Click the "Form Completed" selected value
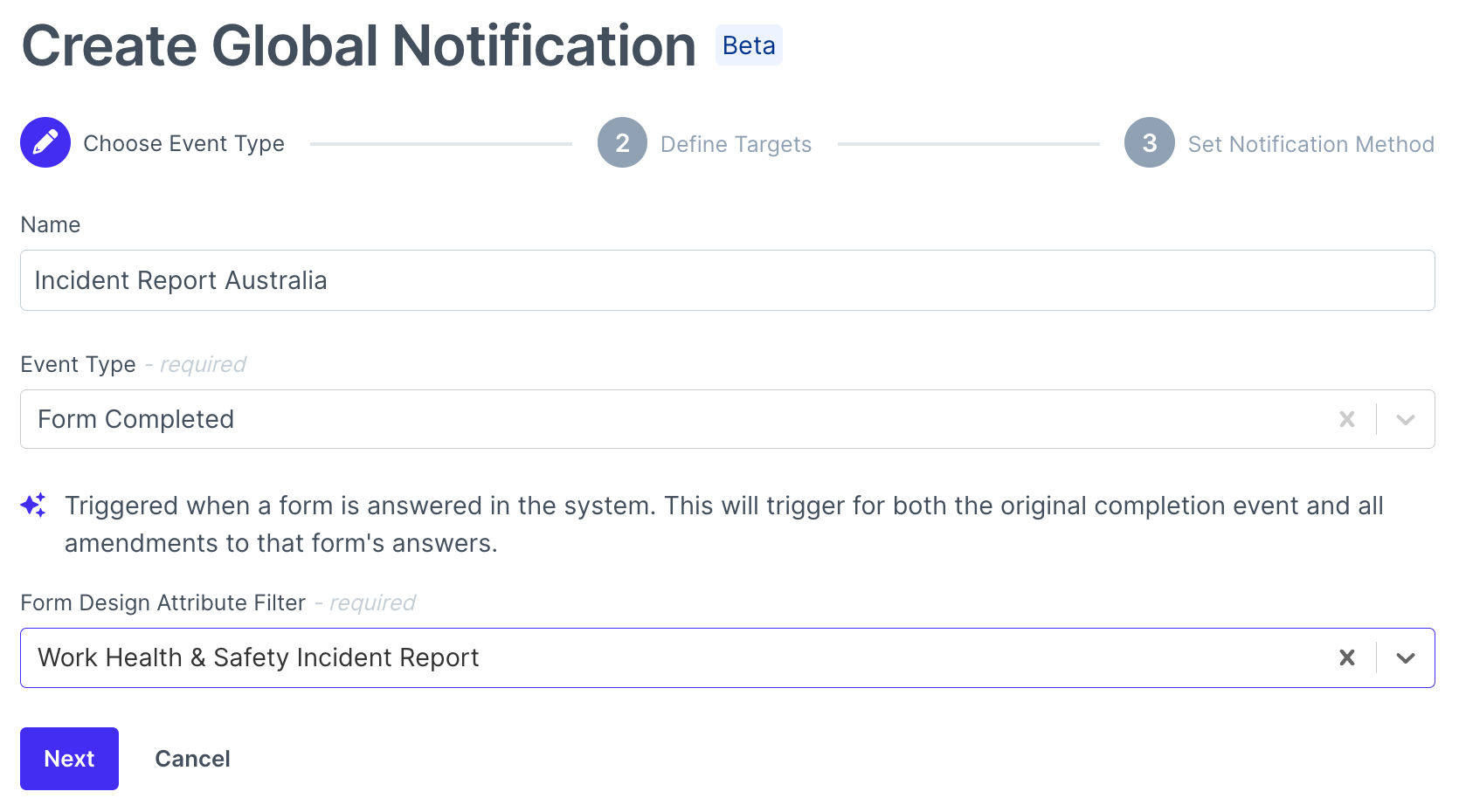The height and width of the screenshot is (812, 1459). click(136, 419)
